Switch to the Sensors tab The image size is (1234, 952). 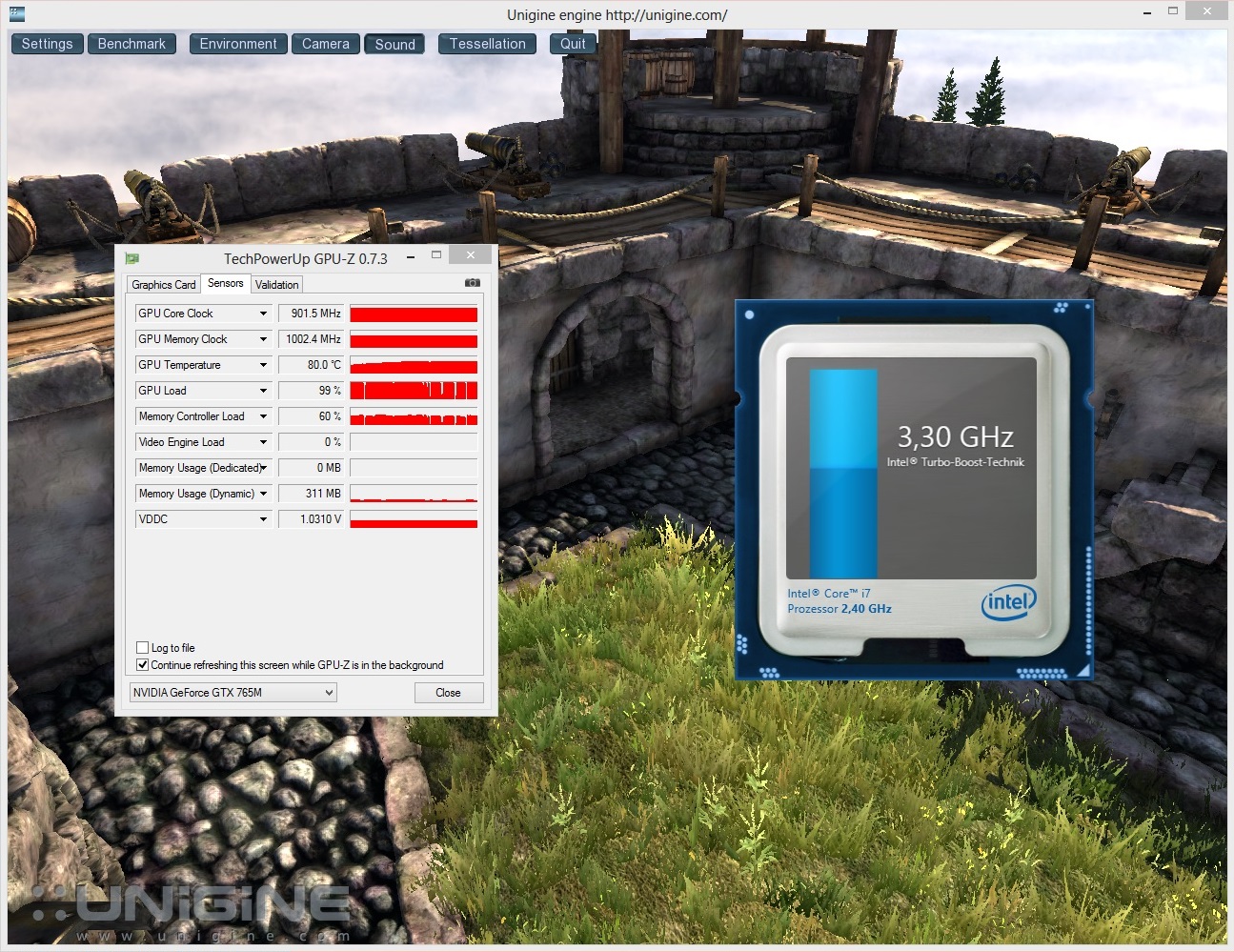pos(226,283)
